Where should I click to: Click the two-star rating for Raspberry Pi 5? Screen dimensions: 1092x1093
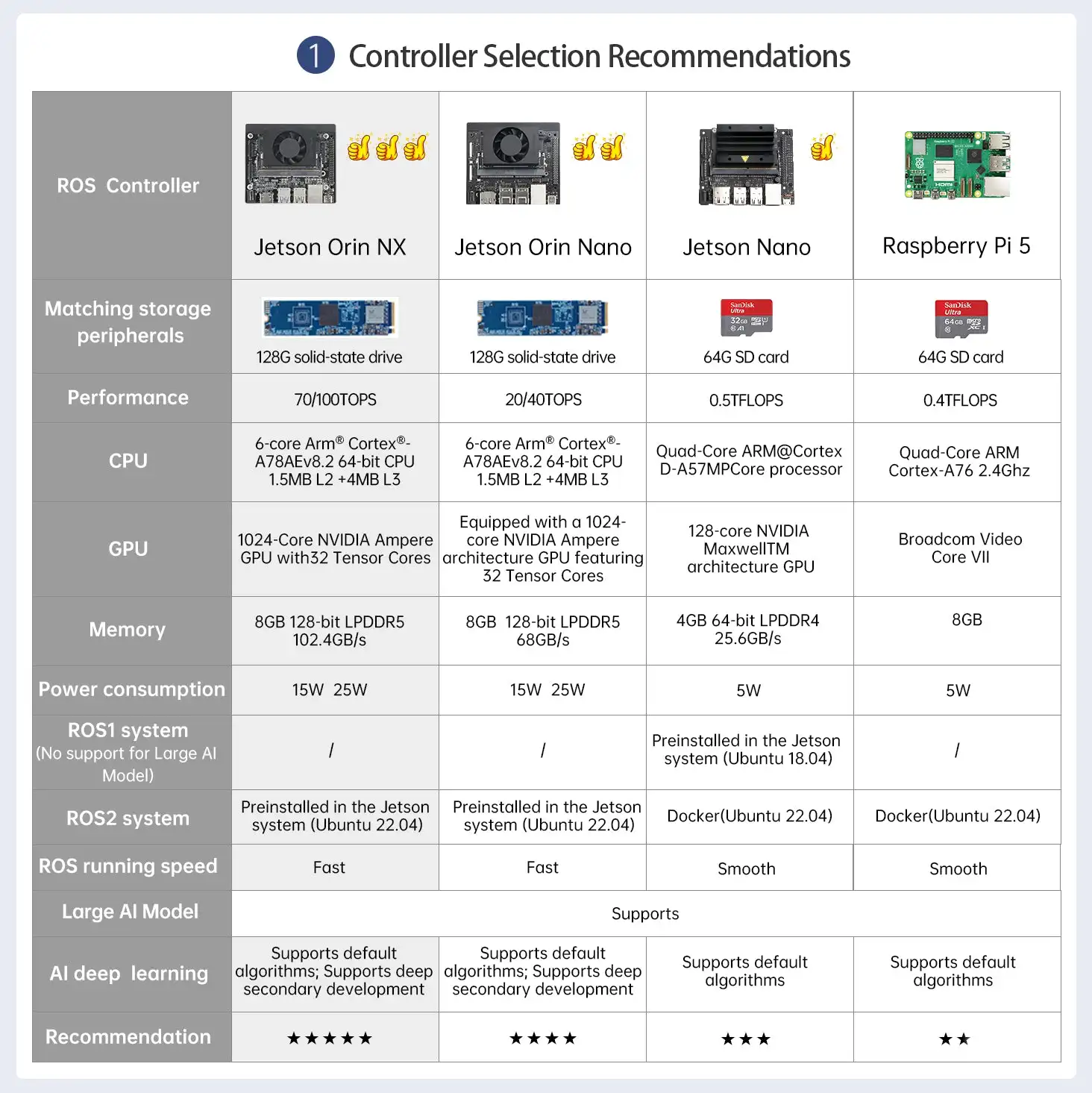[x=954, y=1039]
